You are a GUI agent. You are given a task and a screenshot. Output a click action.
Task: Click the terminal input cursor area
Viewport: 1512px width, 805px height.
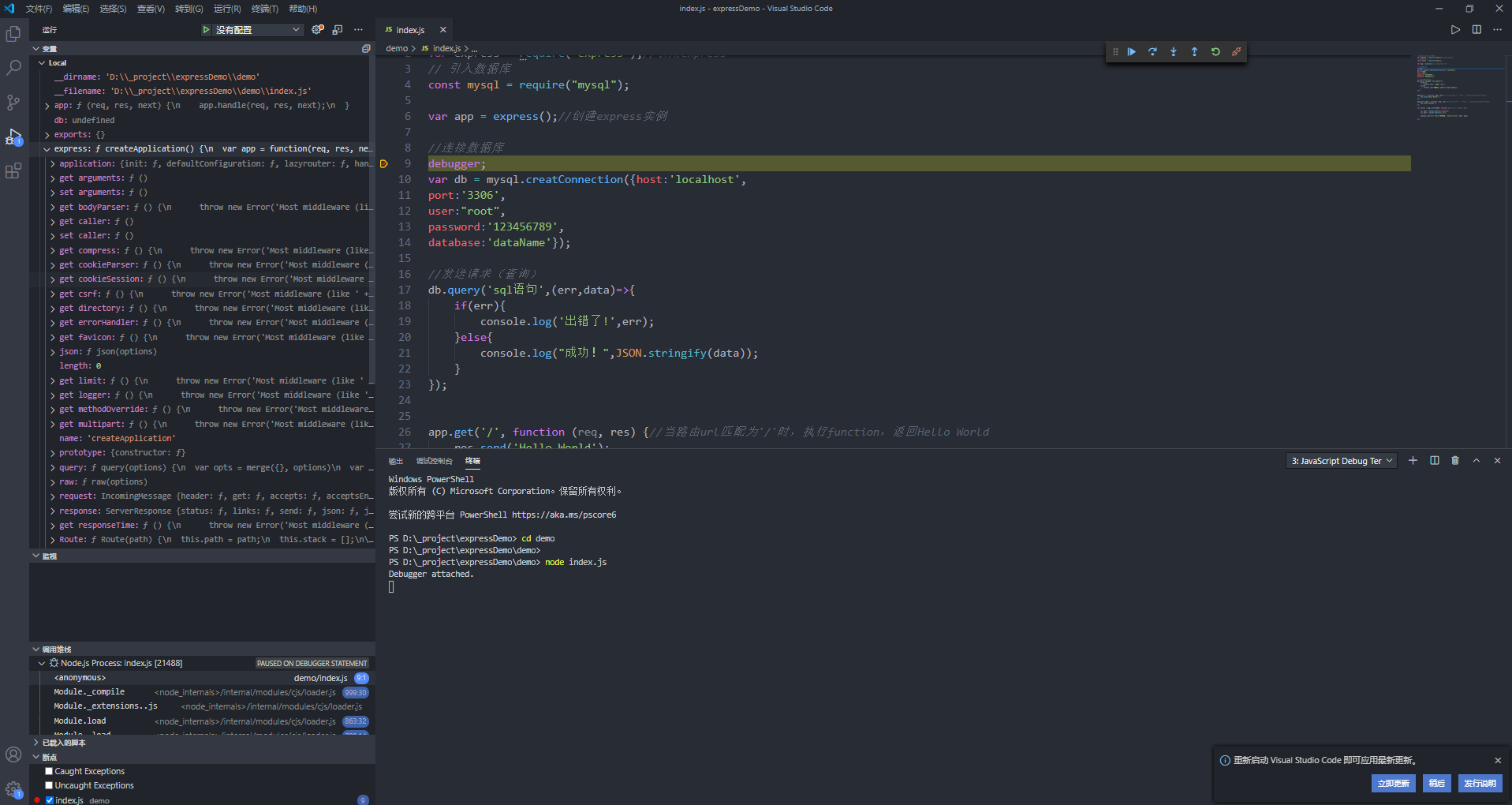tap(391, 587)
